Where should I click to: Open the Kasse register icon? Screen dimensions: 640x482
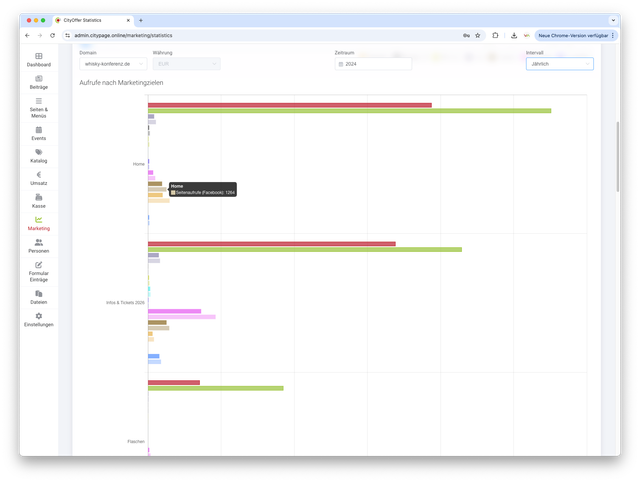click(38, 201)
